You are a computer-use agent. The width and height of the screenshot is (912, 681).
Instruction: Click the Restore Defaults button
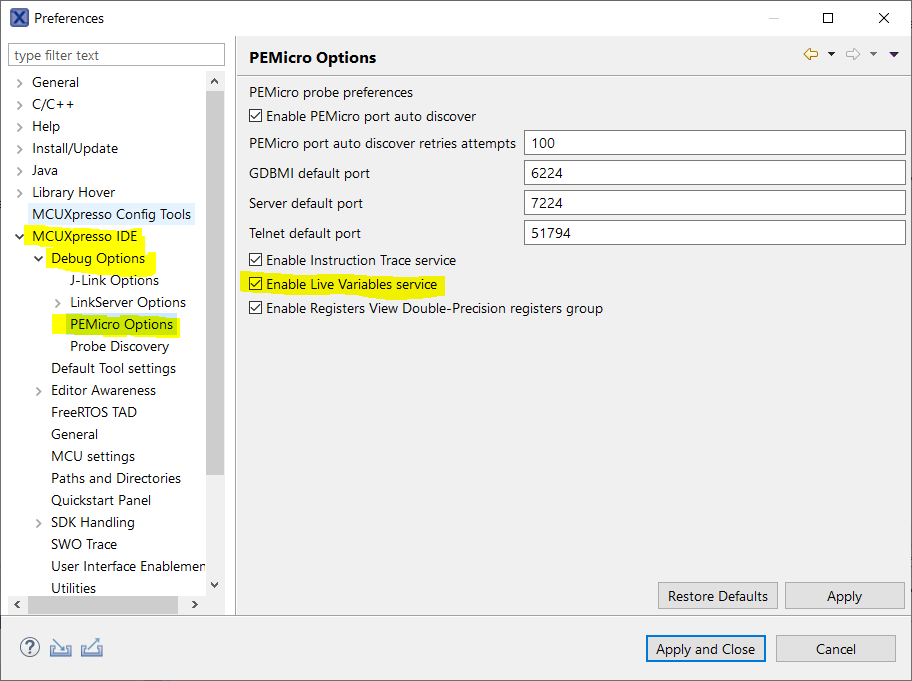pos(718,596)
